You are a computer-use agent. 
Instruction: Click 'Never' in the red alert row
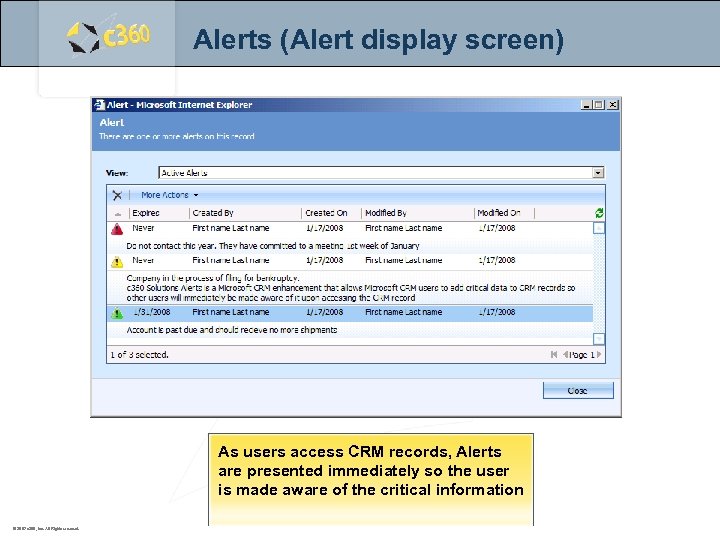pyautogui.click(x=143, y=228)
